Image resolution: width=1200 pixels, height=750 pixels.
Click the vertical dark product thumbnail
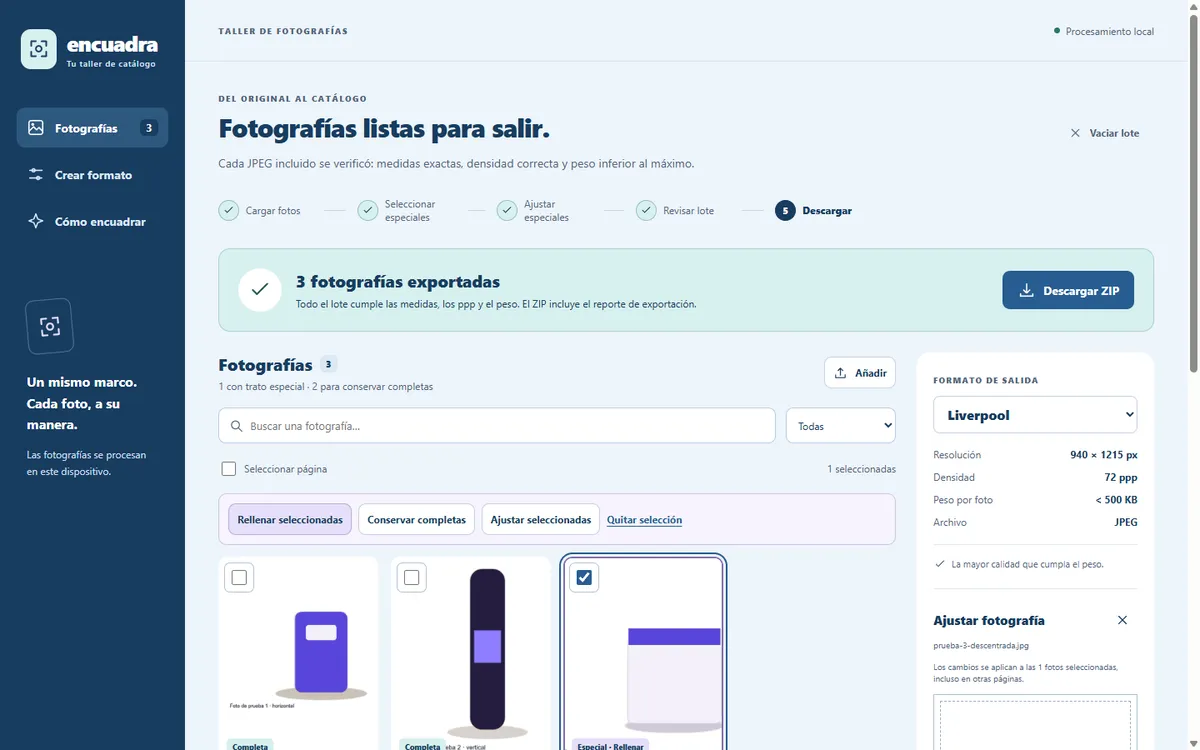tap(471, 654)
